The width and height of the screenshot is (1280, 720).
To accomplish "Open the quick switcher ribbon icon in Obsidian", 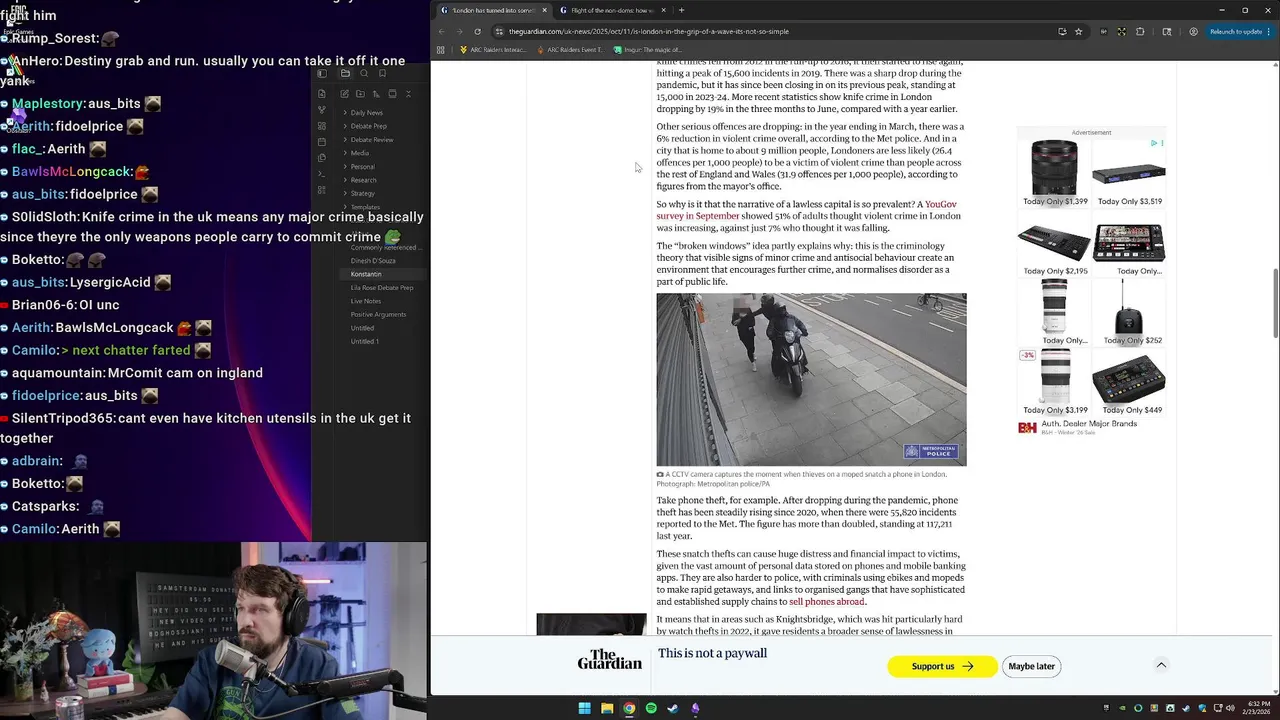I will [x=322, y=94].
